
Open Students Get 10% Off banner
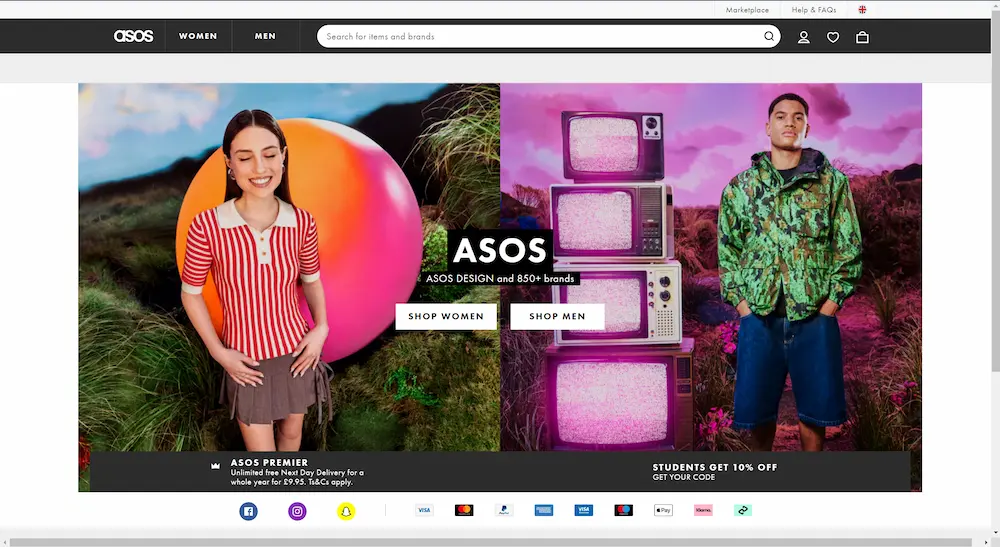[715, 472]
